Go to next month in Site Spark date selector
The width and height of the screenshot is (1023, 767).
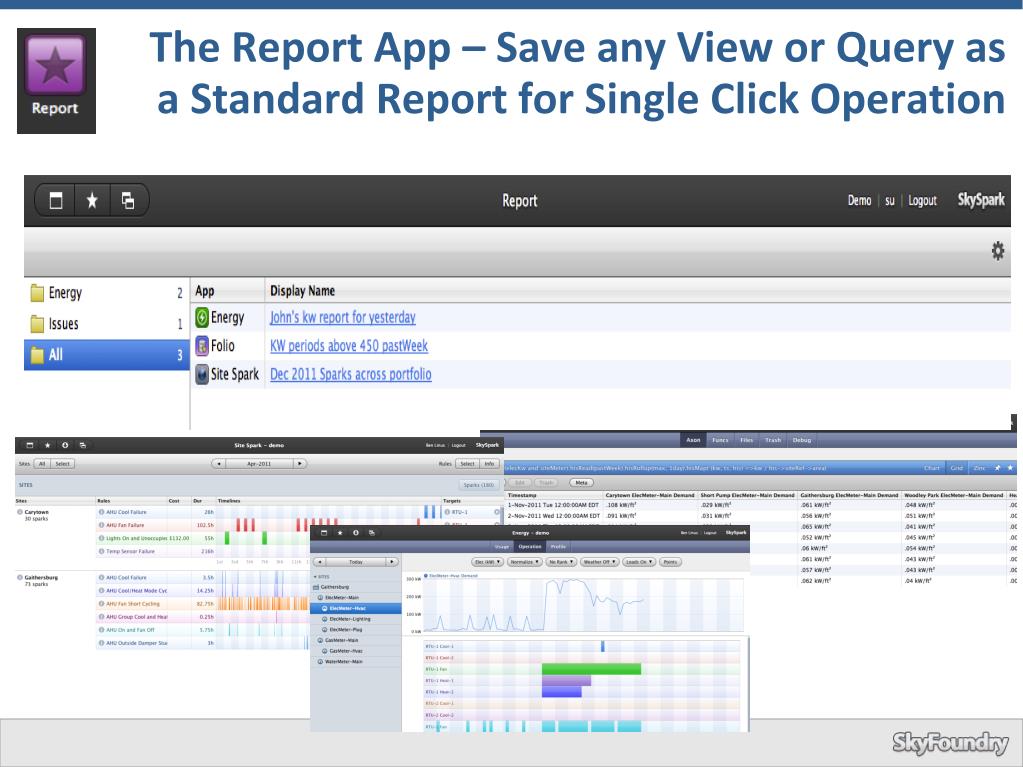(299, 464)
